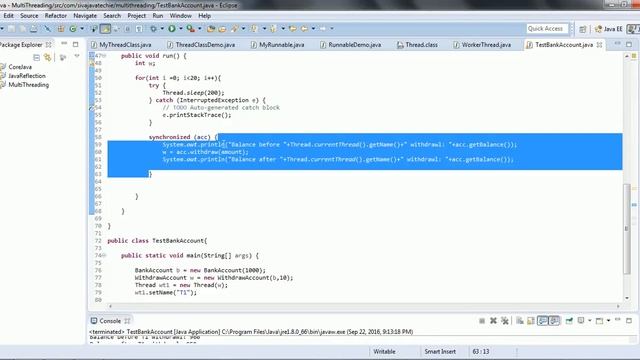Click Remove Launch X icon in Console
Screen dimensions: 640x360
pyautogui.click(x=493, y=321)
